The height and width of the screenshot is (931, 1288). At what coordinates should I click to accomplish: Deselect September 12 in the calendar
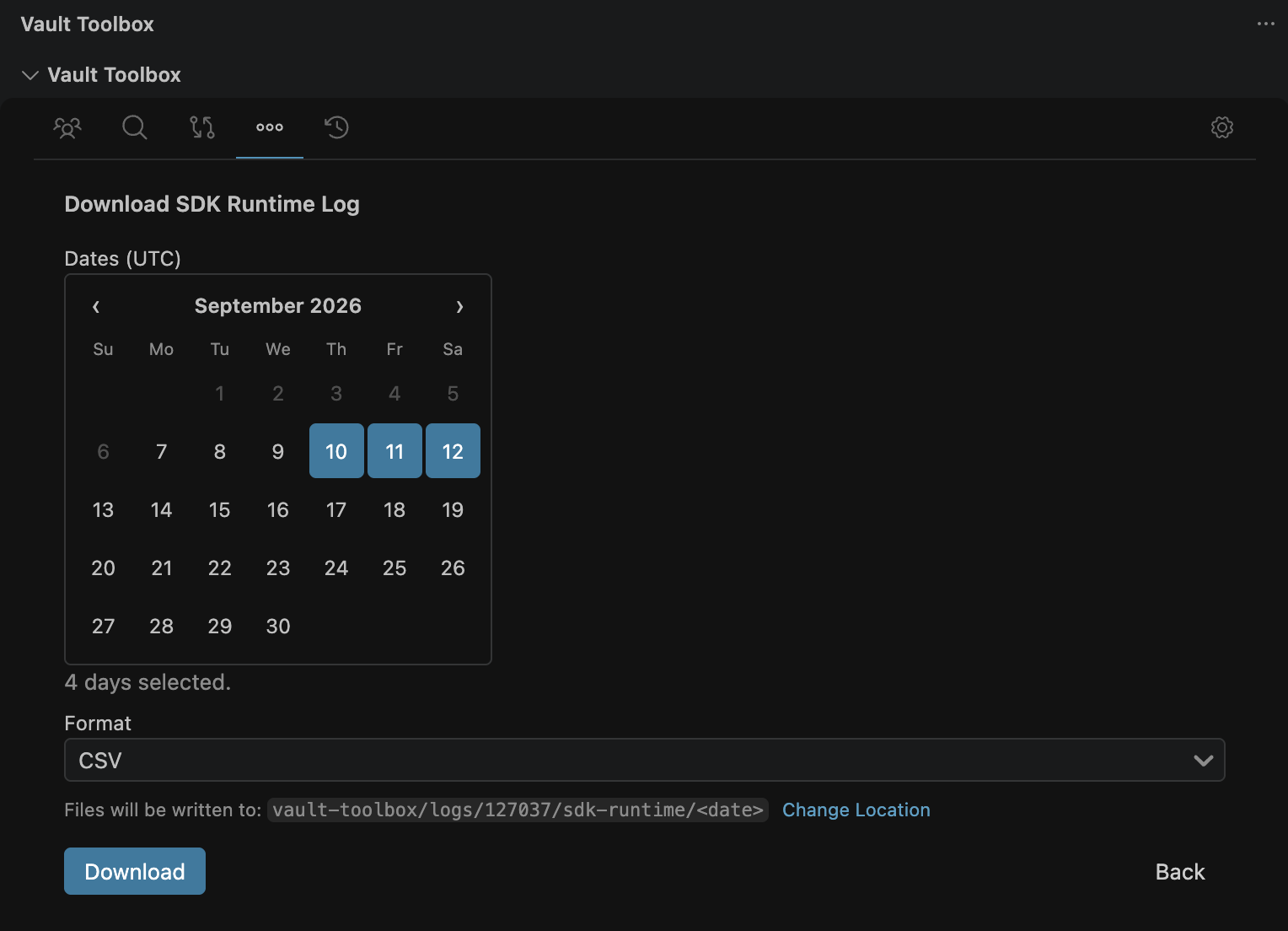tap(453, 451)
